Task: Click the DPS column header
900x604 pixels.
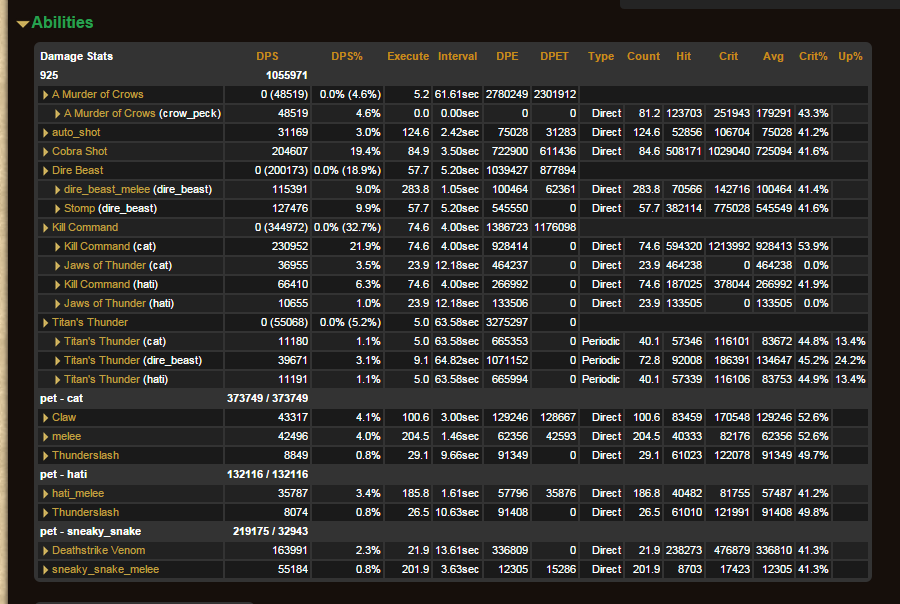Action: coord(267,56)
